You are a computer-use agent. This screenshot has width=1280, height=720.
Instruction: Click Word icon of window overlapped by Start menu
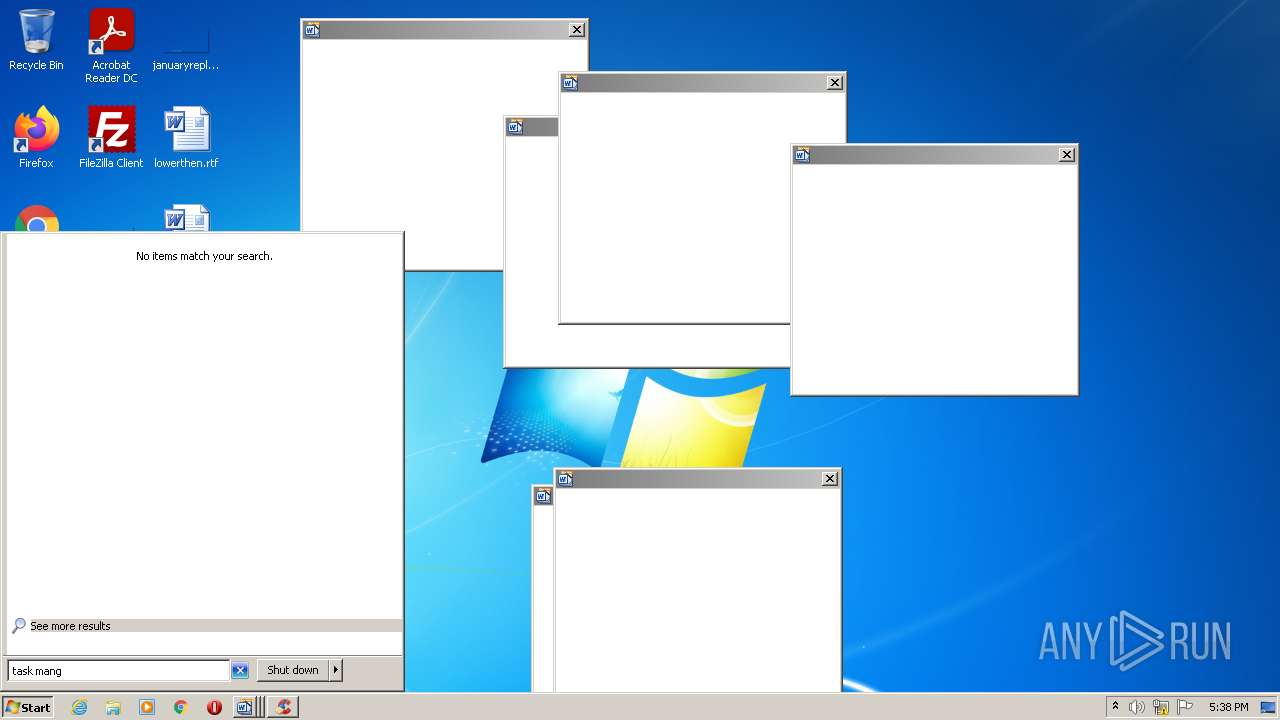coord(312,30)
